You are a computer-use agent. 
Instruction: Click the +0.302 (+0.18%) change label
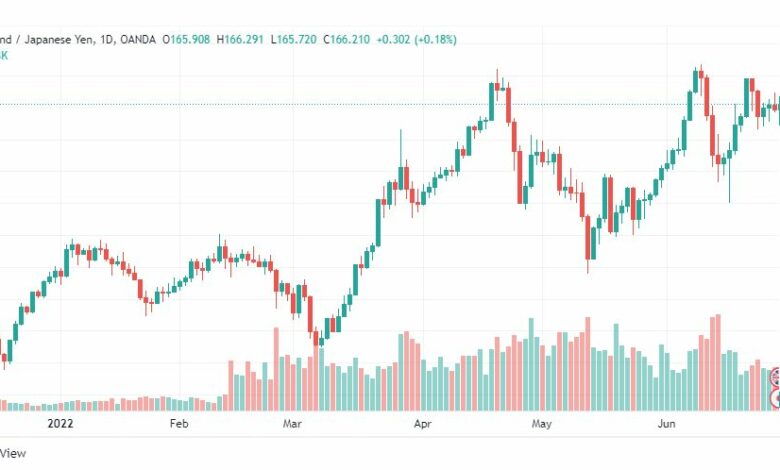(416, 39)
